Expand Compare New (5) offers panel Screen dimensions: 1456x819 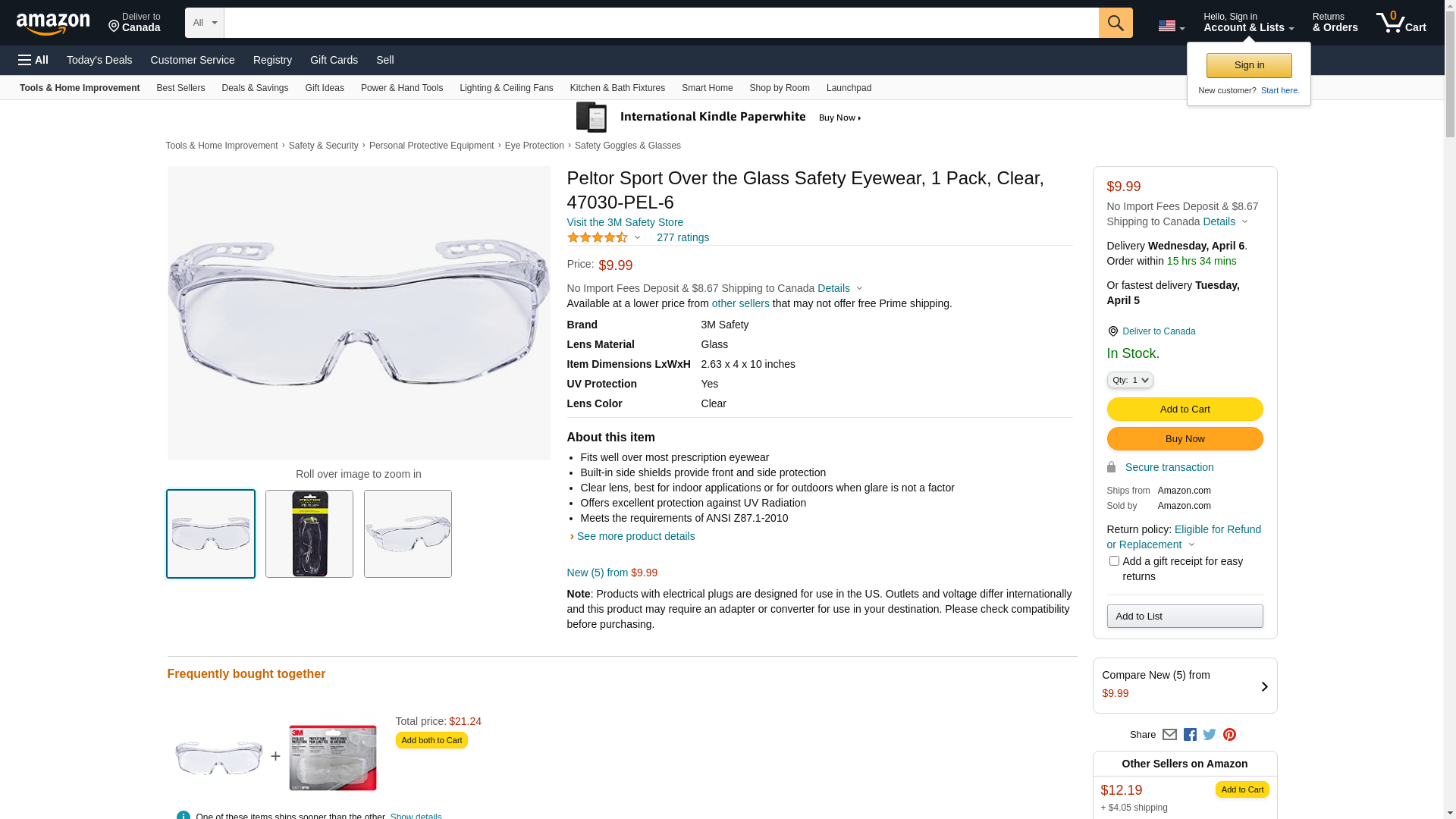1185,686
